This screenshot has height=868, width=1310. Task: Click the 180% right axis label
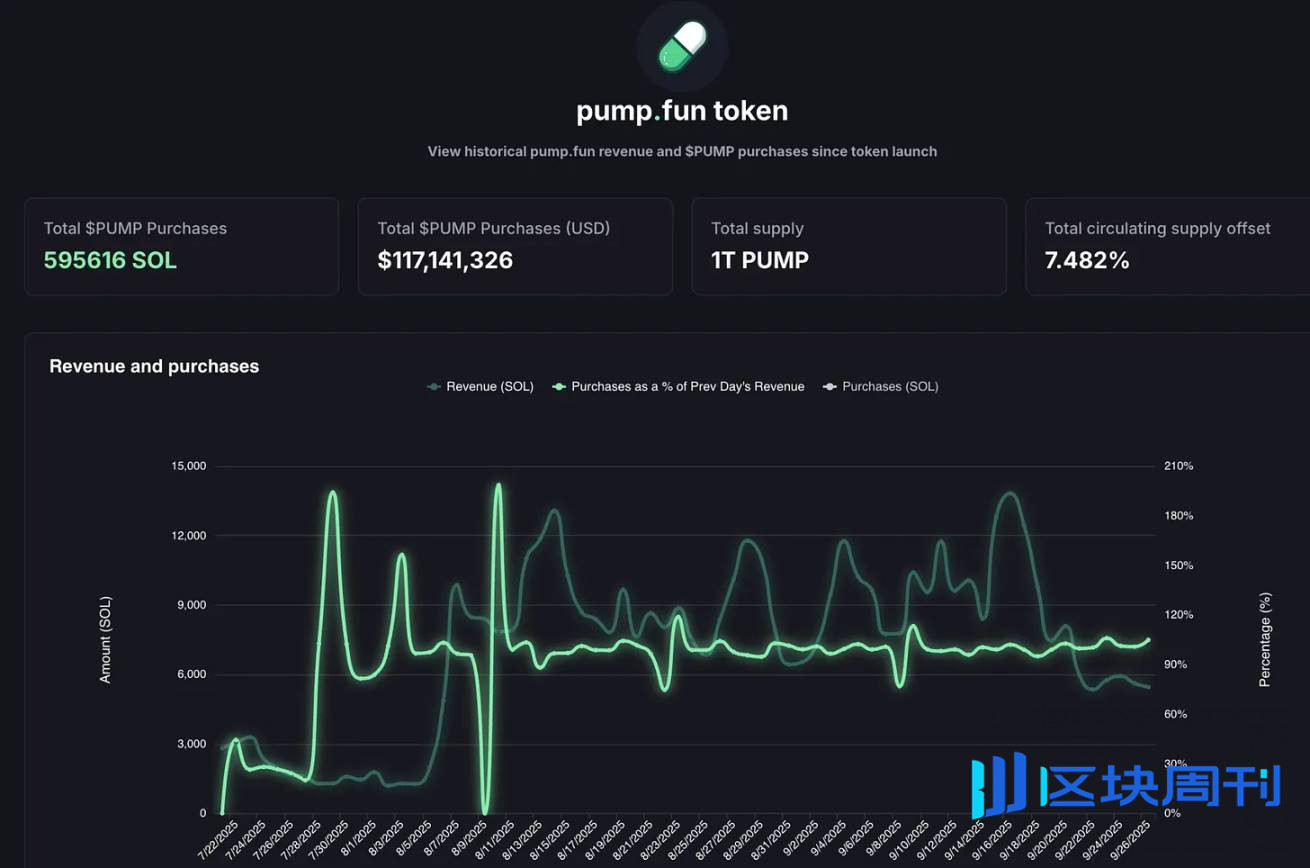pos(1178,516)
